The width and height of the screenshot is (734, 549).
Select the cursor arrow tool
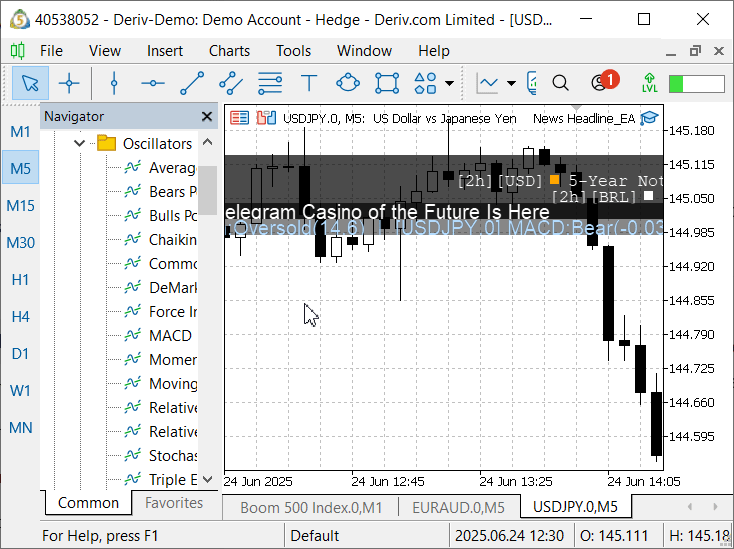coord(30,83)
